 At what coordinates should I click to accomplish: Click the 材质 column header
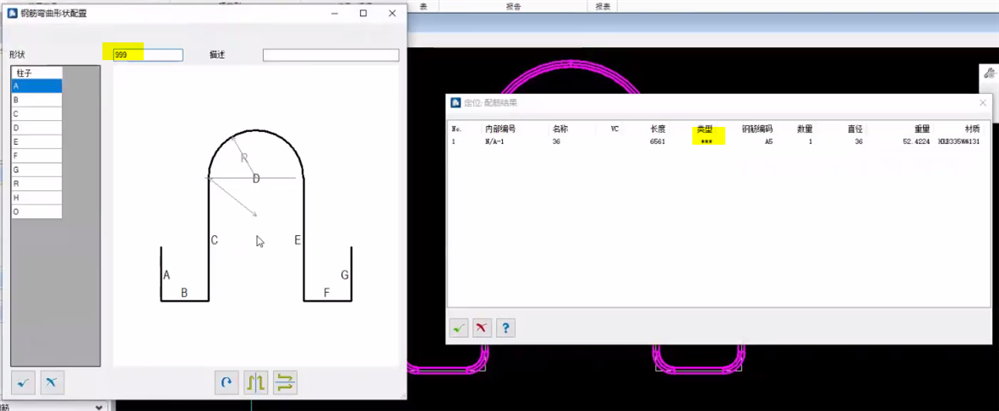click(x=972, y=129)
